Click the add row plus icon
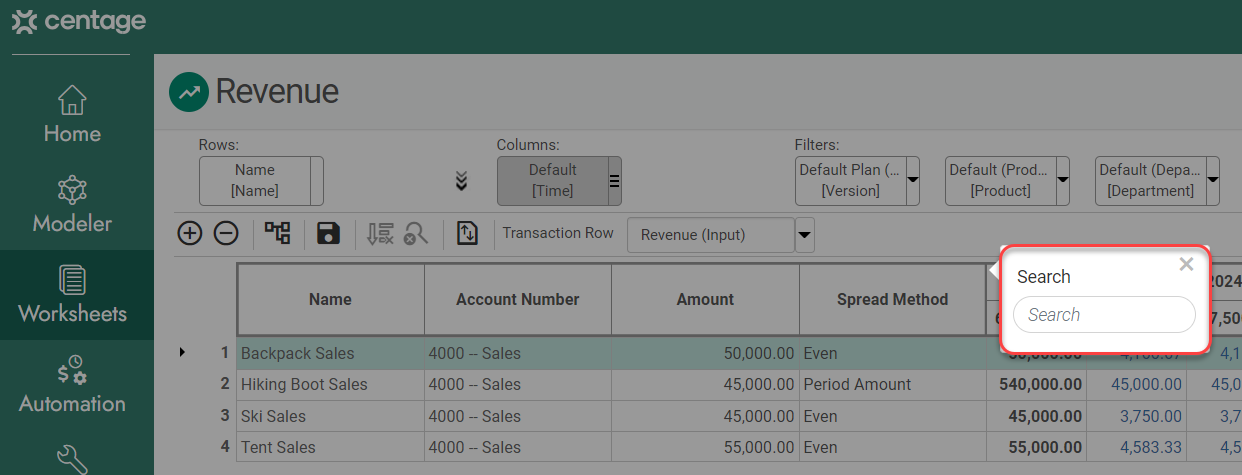The image size is (1242, 475). pos(189,234)
